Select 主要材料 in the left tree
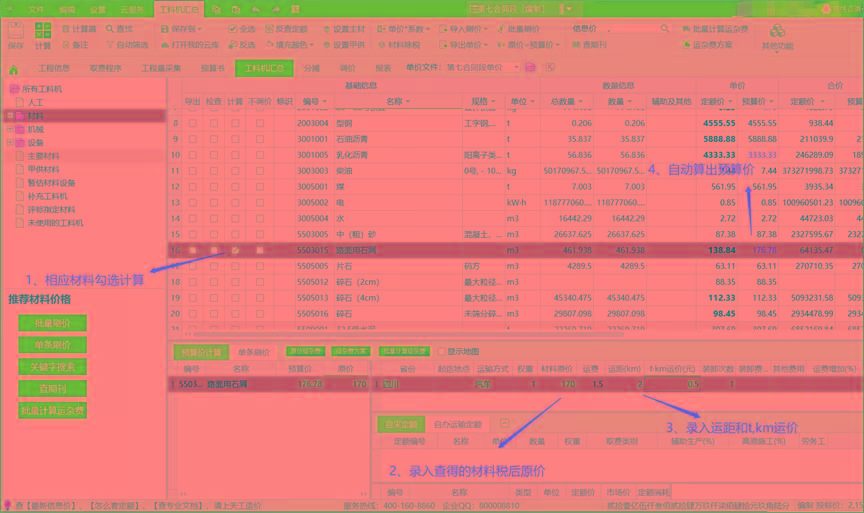864x513 pixels. 43,156
